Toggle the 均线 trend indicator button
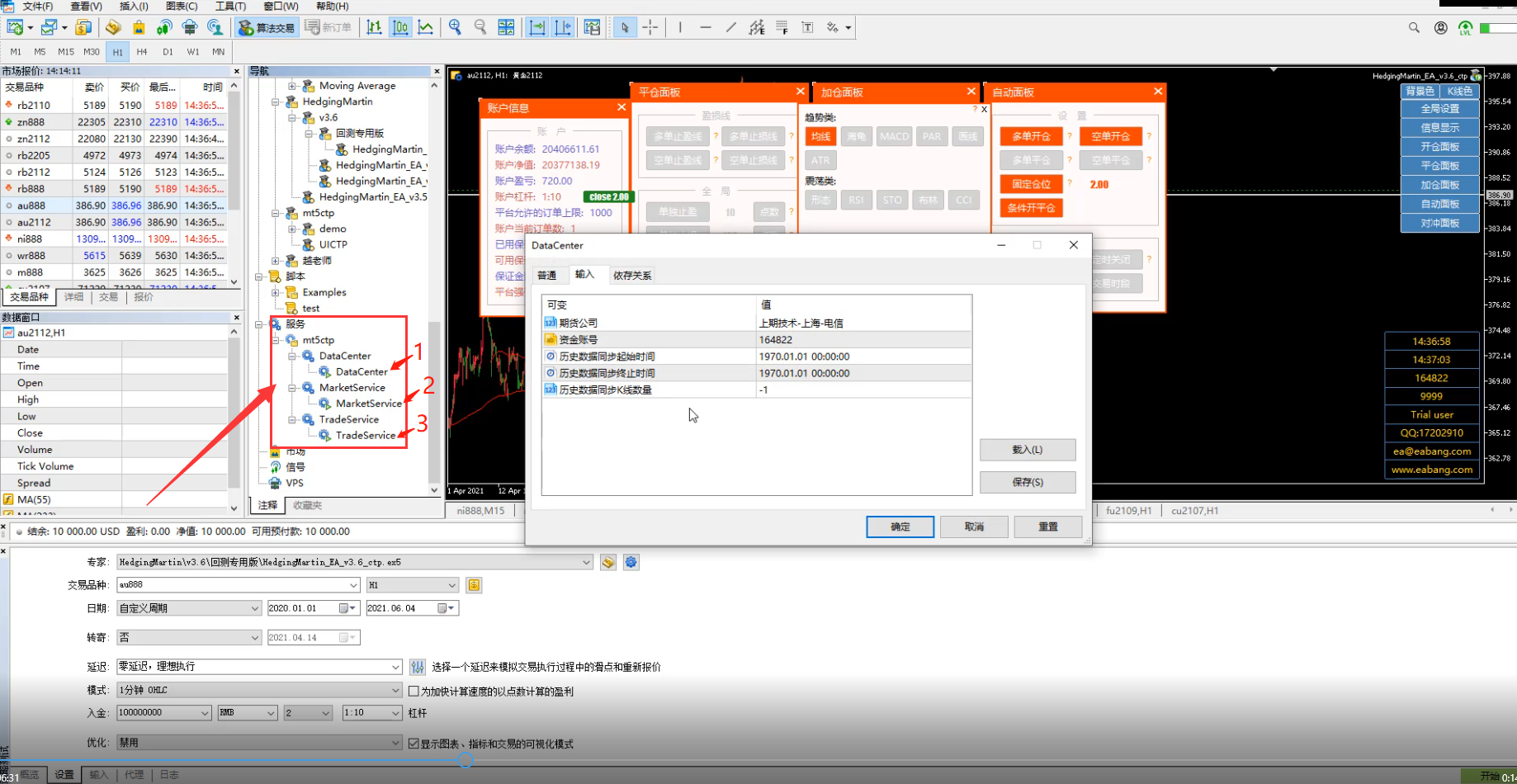The width and height of the screenshot is (1517, 784). (x=820, y=136)
